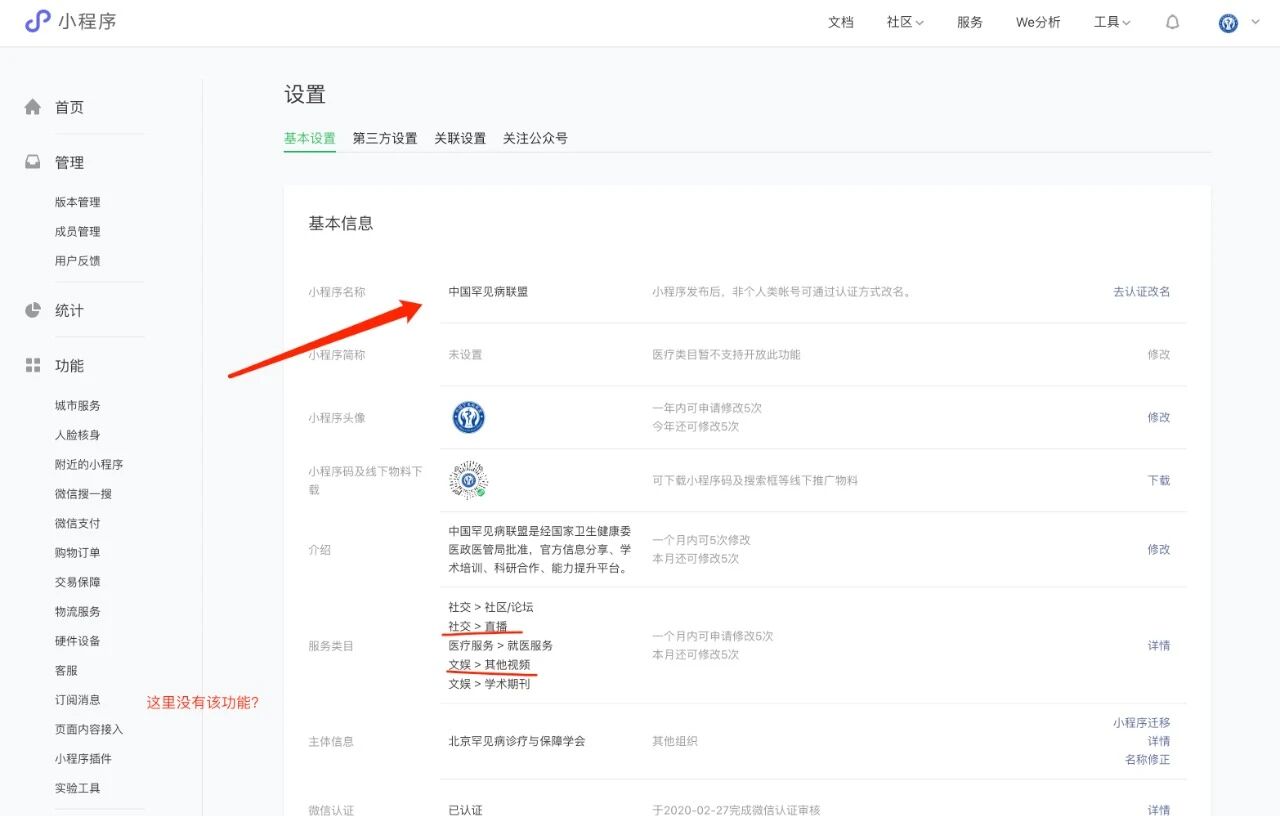Click the grid icon beside 功能
The image size is (1280, 816).
click(x=33, y=365)
